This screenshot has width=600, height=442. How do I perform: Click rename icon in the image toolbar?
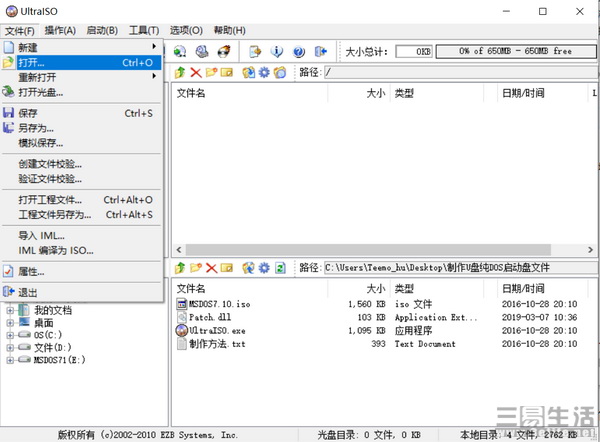pos(227,72)
